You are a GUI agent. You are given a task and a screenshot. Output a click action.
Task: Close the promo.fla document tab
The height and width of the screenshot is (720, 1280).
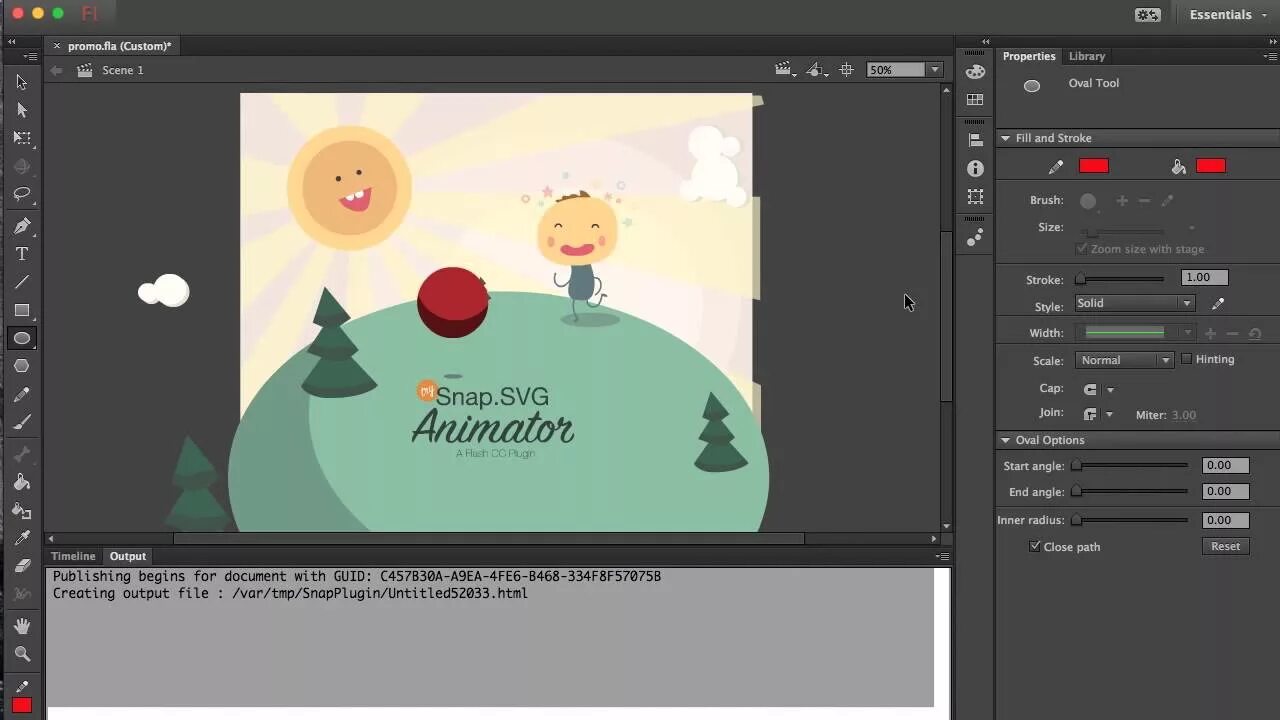(x=57, y=46)
